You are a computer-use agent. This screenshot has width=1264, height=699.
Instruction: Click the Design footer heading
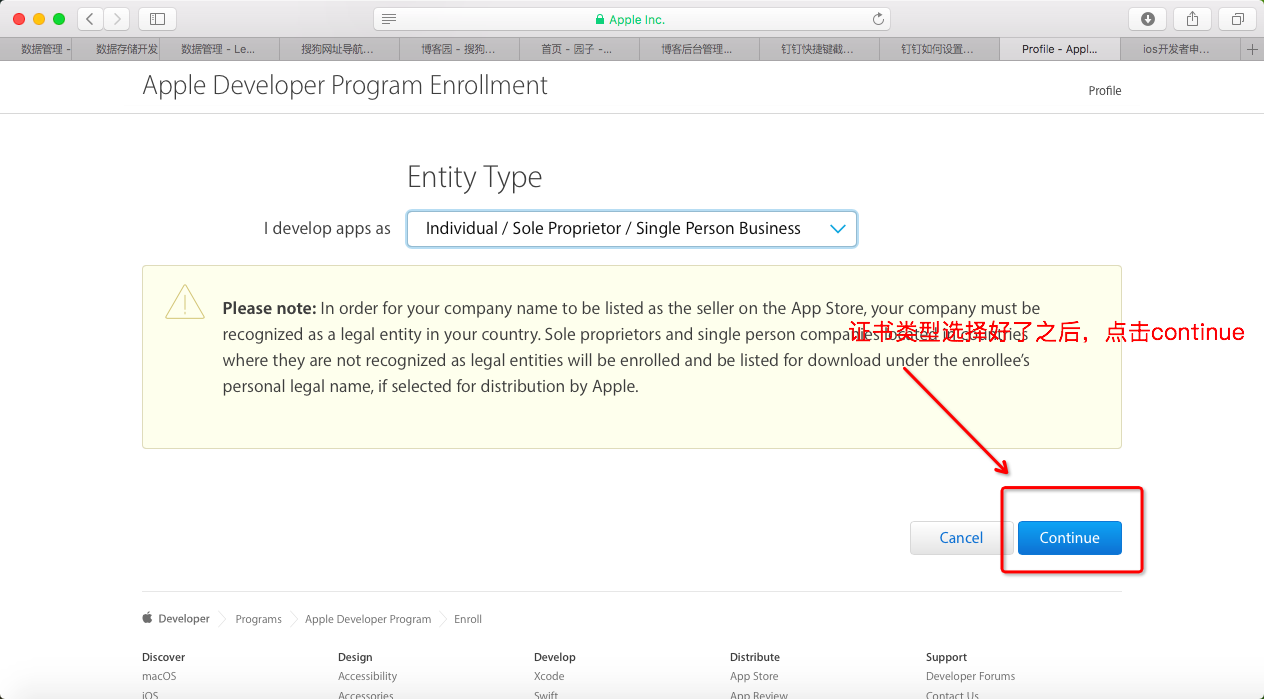(x=355, y=657)
